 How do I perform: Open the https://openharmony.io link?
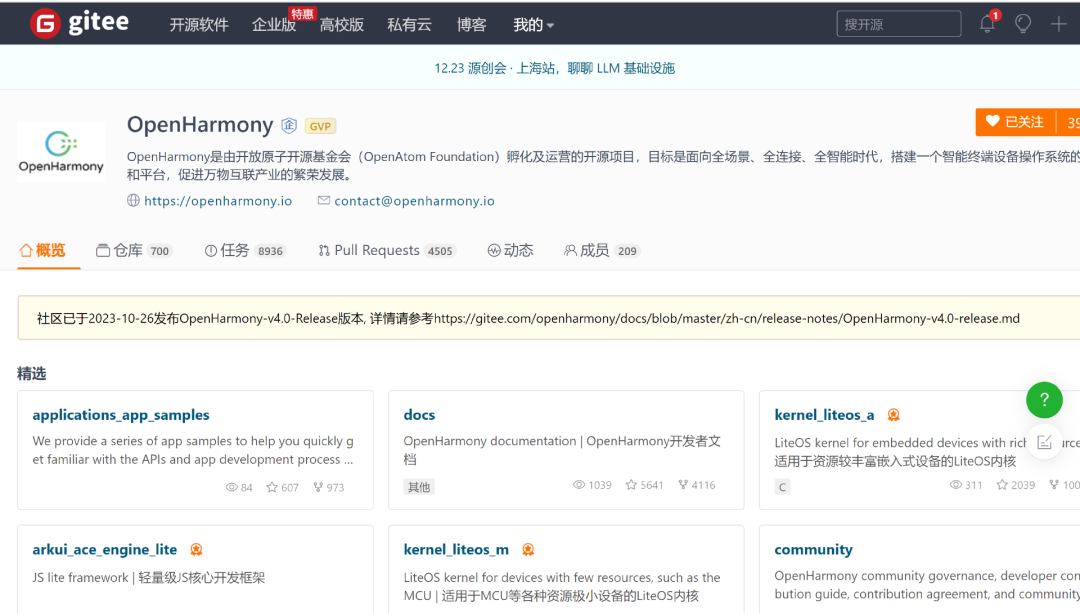tap(218, 200)
